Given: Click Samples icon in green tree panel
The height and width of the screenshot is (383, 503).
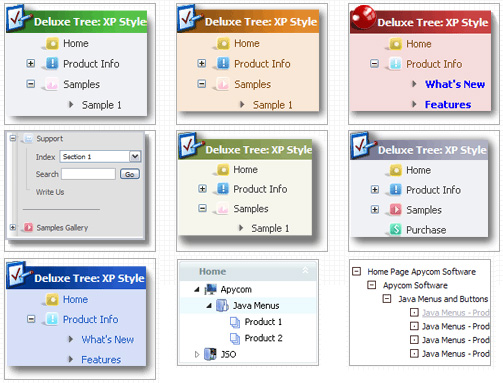Looking at the screenshot, I should point(52,84).
